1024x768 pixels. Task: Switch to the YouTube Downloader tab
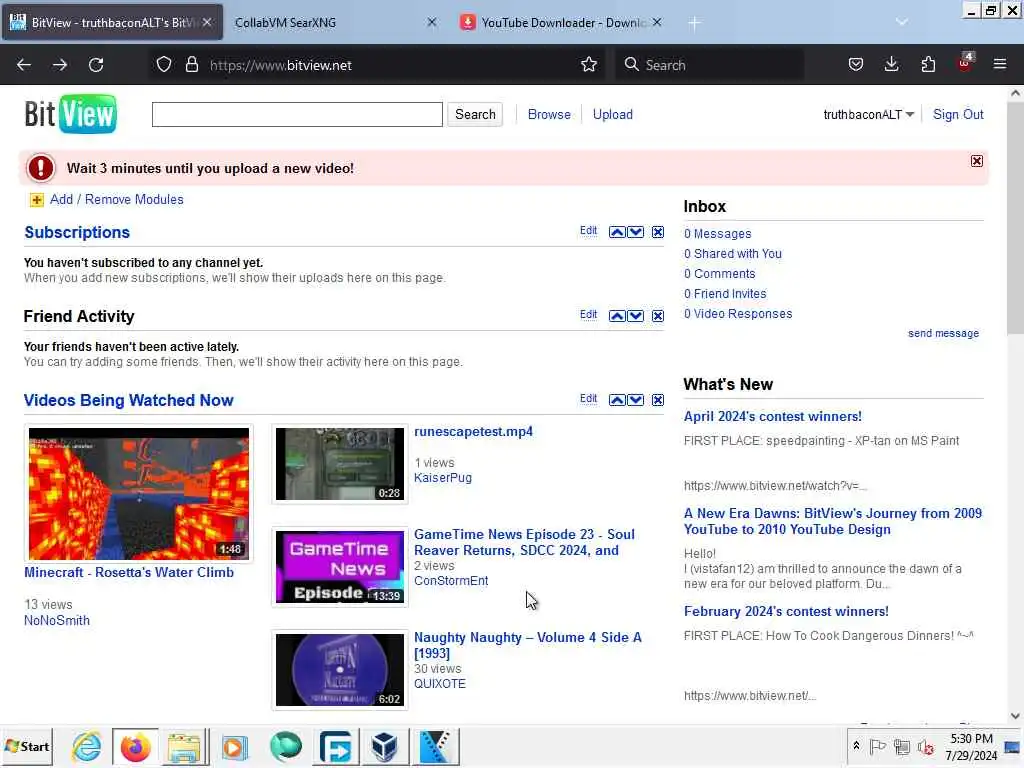[563, 22]
